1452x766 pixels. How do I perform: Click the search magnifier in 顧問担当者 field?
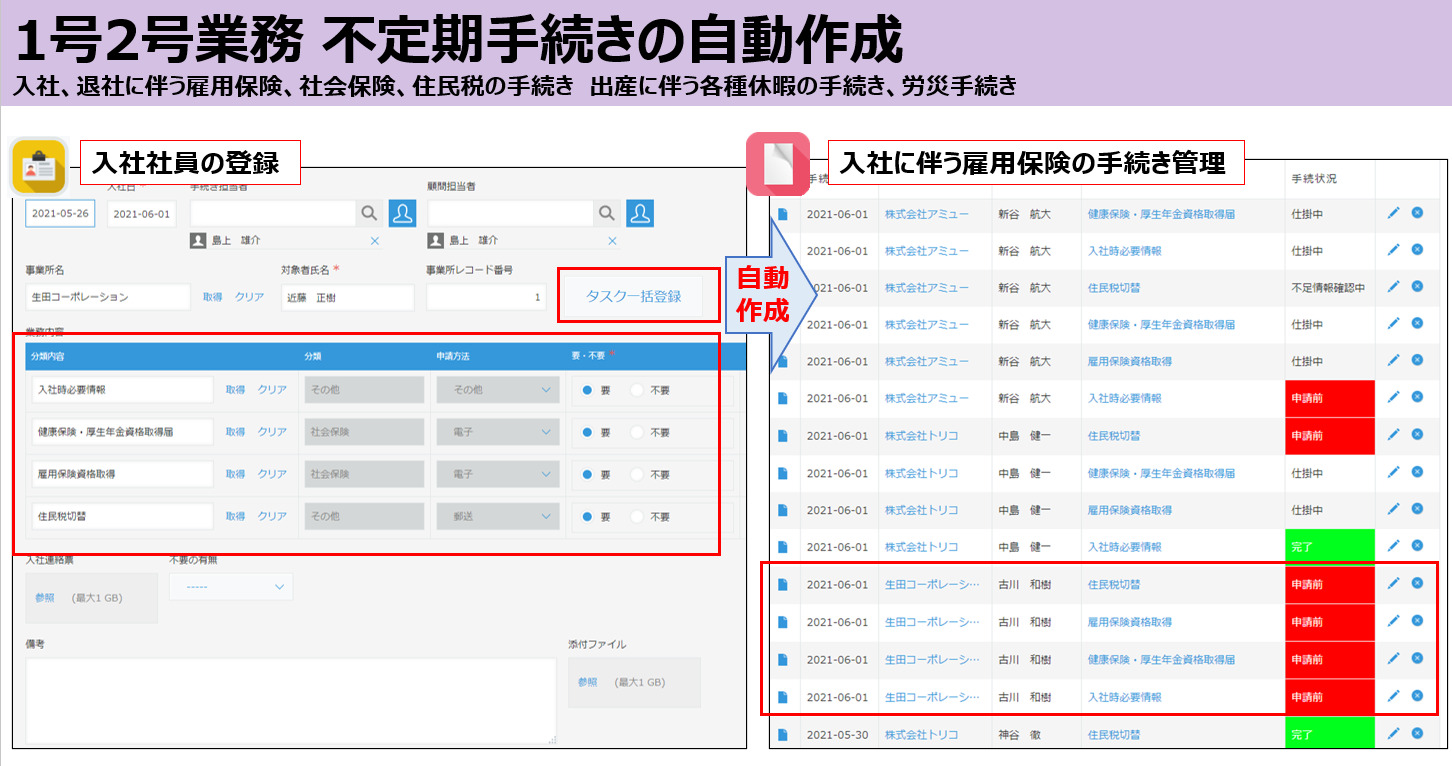click(x=607, y=213)
